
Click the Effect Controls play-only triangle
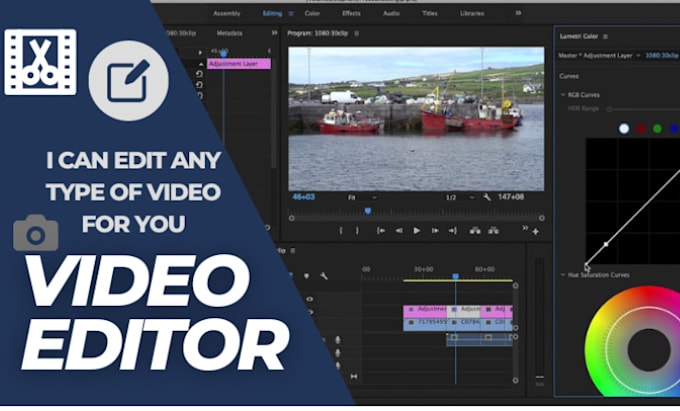200,52
